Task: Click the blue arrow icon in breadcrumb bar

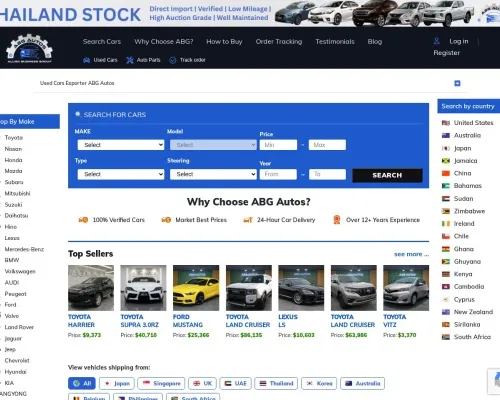Action: (457, 83)
